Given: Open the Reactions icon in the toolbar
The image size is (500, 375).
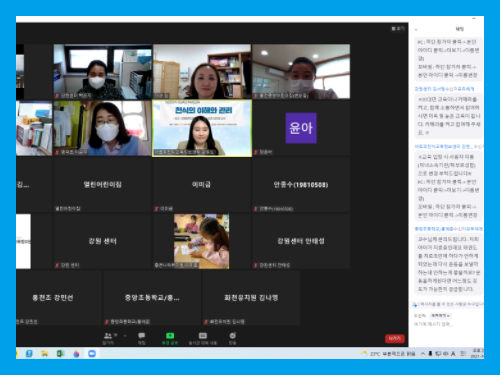Looking at the screenshot, I should tap(233, 338).
